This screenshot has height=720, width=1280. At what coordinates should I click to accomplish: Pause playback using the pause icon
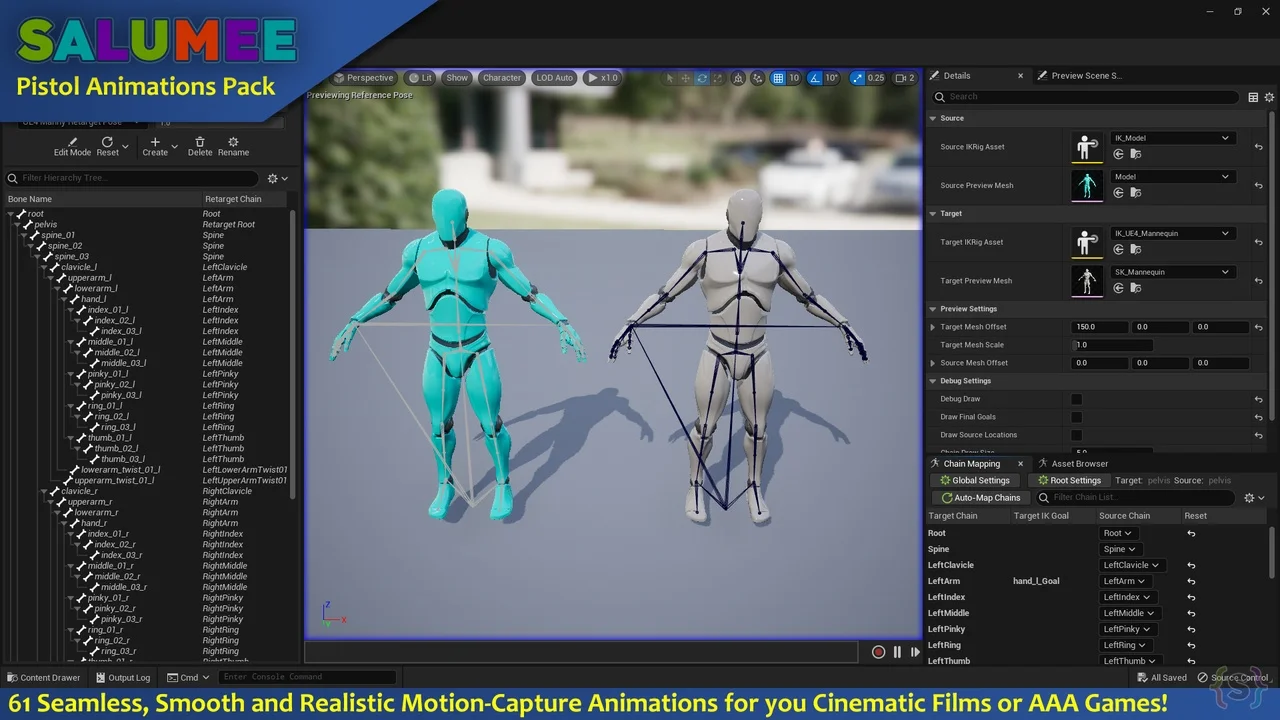coord(897,652)
